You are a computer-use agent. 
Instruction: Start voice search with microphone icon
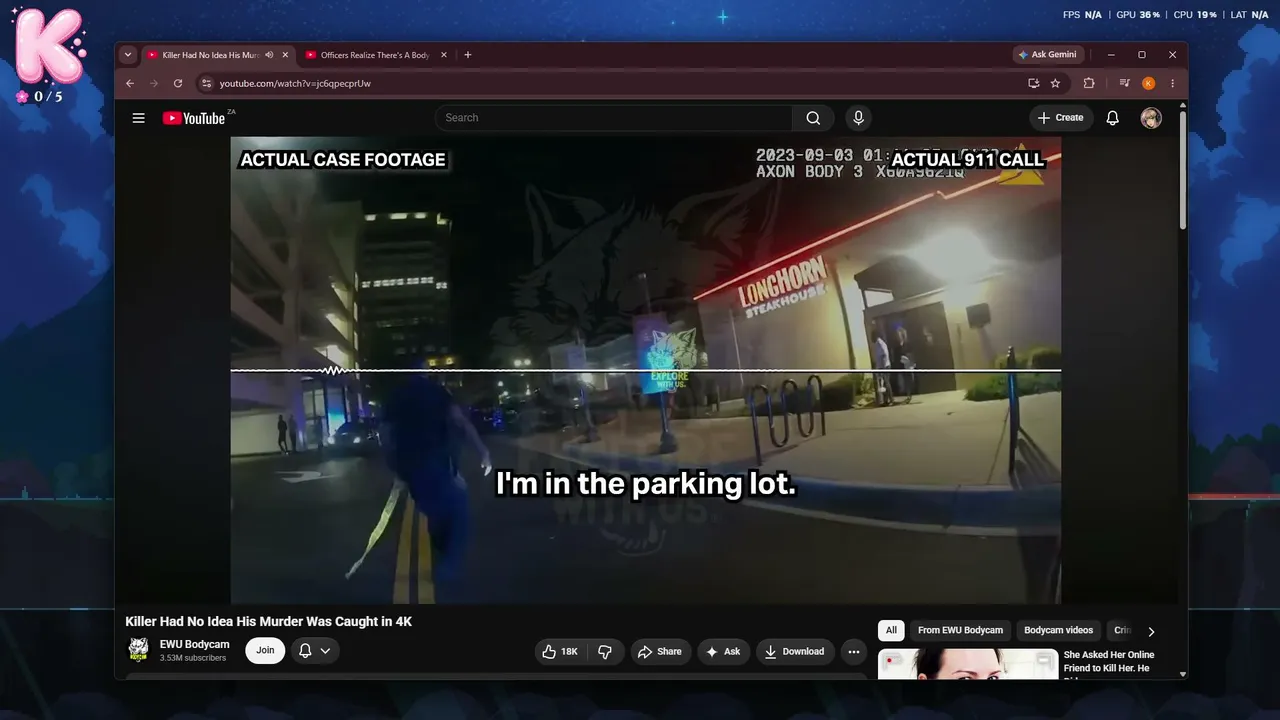click(858, 118)
